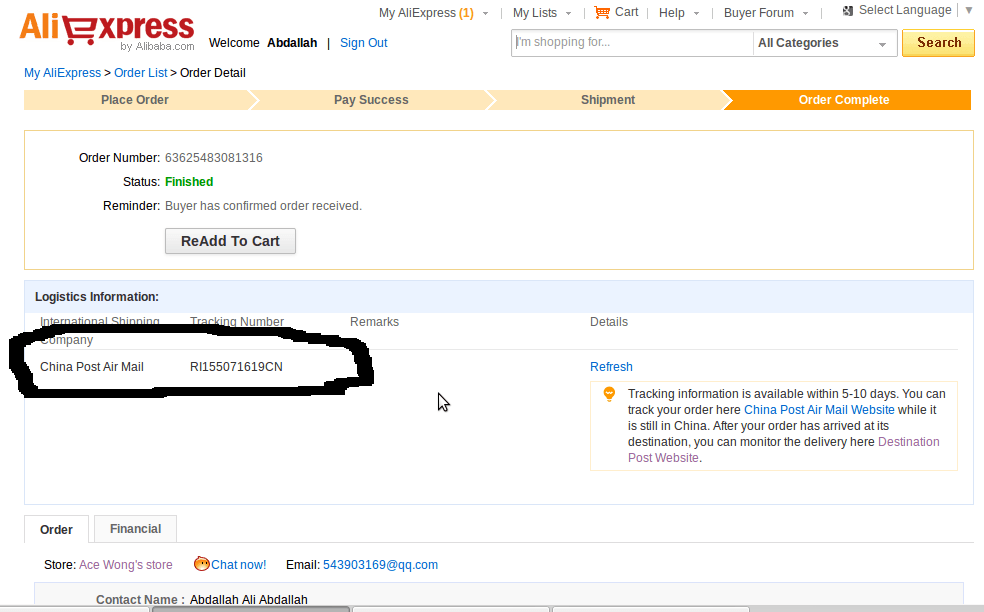Click the Chat now smiley icon
Image resolution: width=984 pixels, height=612 pixels.
point(201,564)
